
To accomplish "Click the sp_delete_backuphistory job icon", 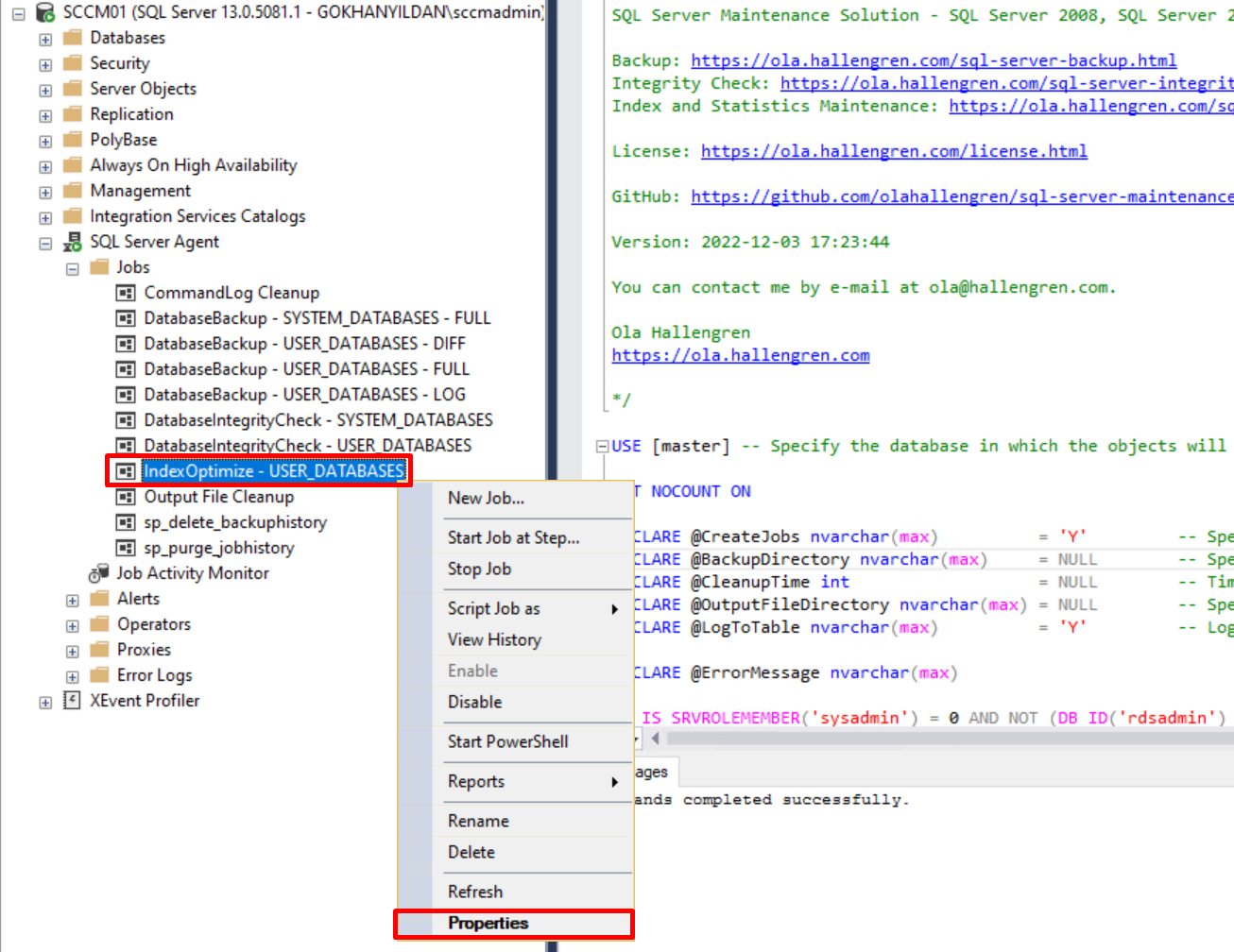I will point(126,522).
